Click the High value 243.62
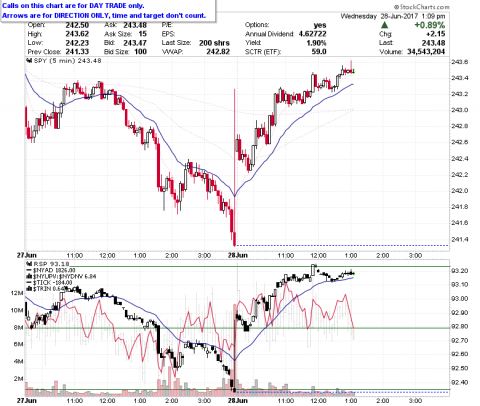Image resolution: width=480 pixels, height=406 pixels. pyautogui.click(x=77, y=34)
